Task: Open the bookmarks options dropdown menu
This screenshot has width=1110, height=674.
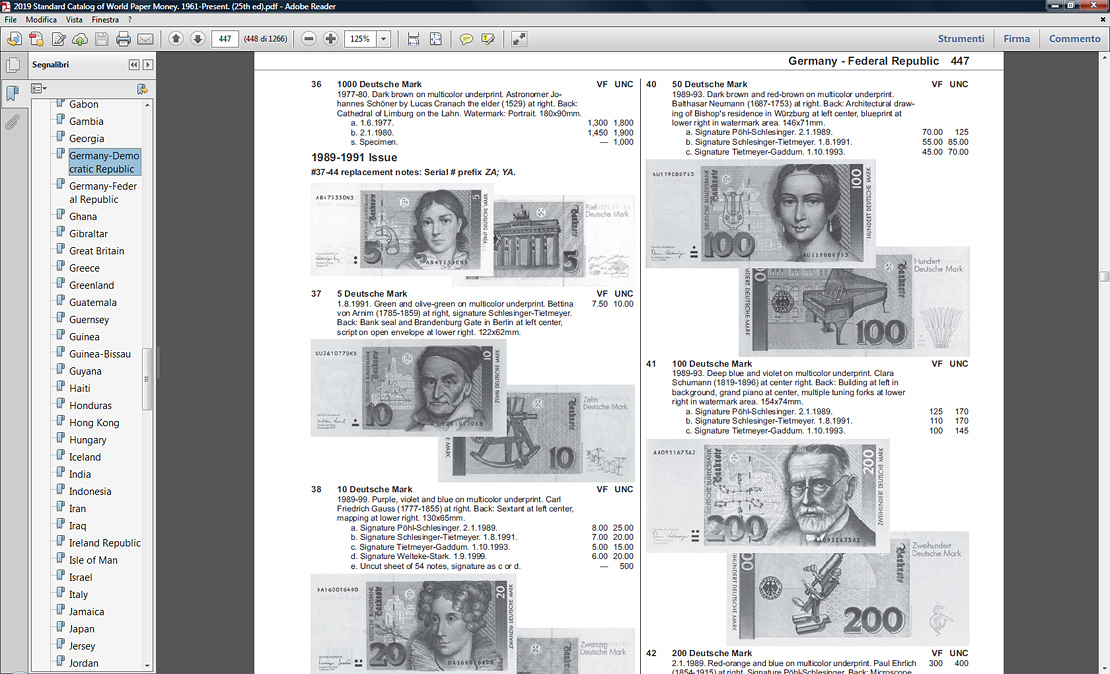Action: (39, 88)
